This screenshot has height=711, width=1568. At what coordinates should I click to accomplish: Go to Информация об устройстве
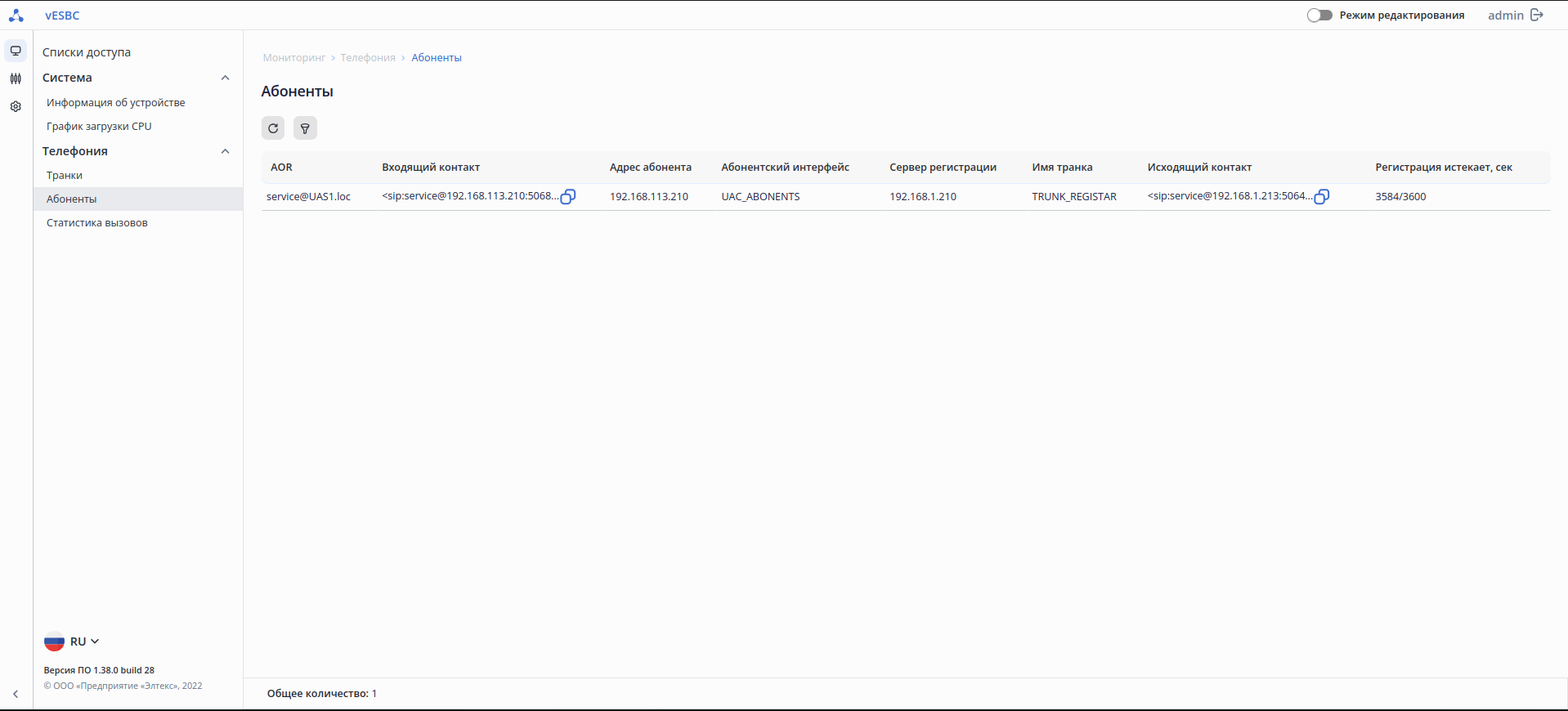(116, 103)
